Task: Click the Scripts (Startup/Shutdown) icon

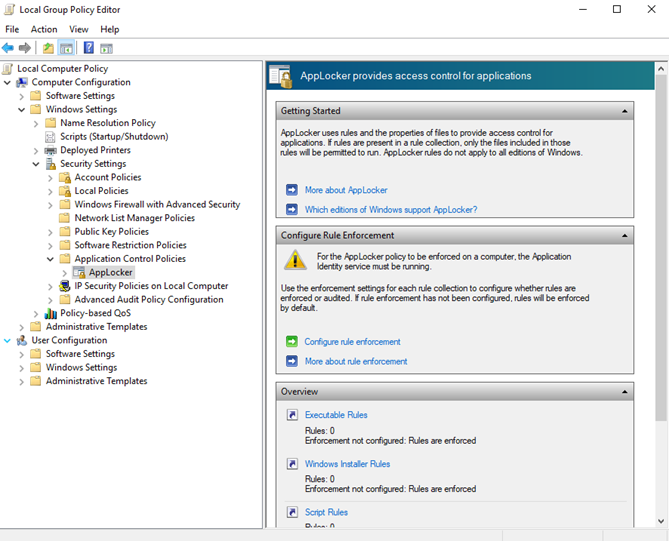Action: [50, 137]
